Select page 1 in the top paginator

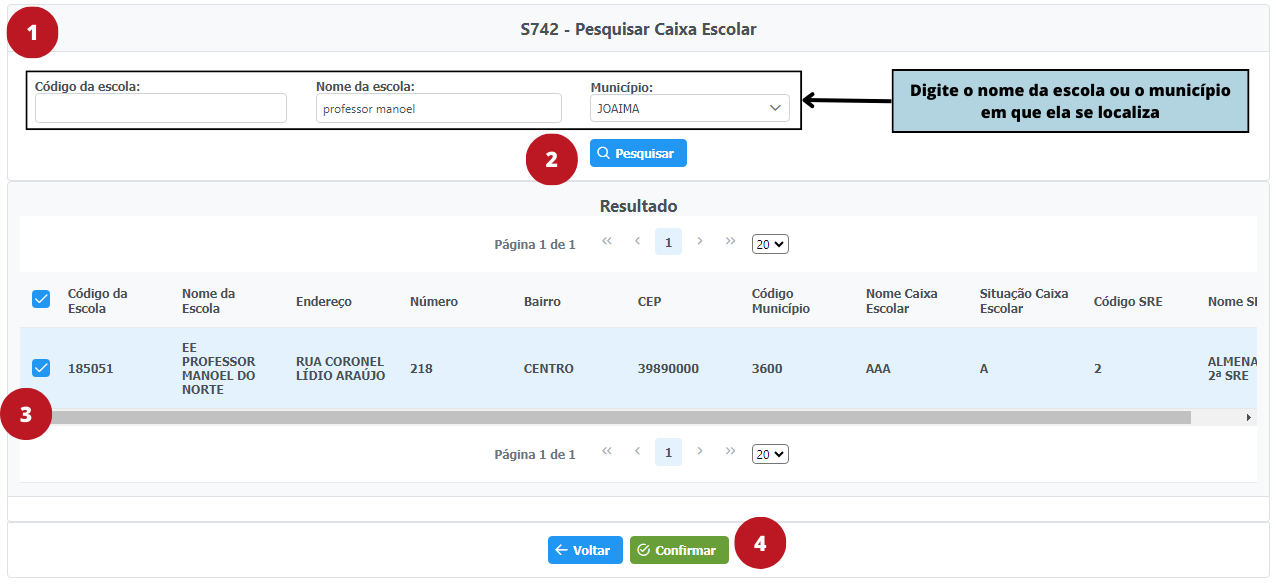668,242
